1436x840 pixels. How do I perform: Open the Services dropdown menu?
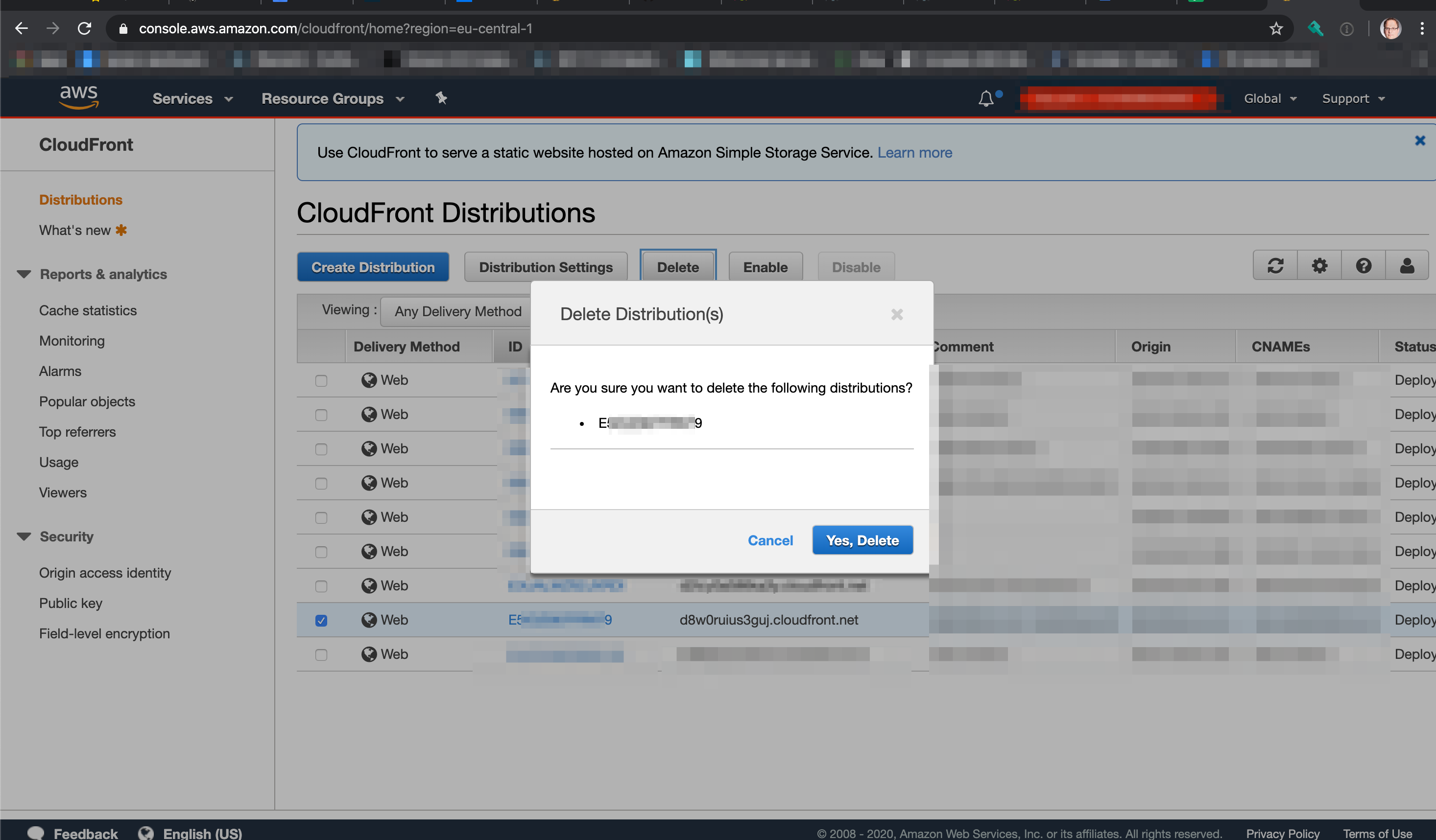(x=192, y=98)
